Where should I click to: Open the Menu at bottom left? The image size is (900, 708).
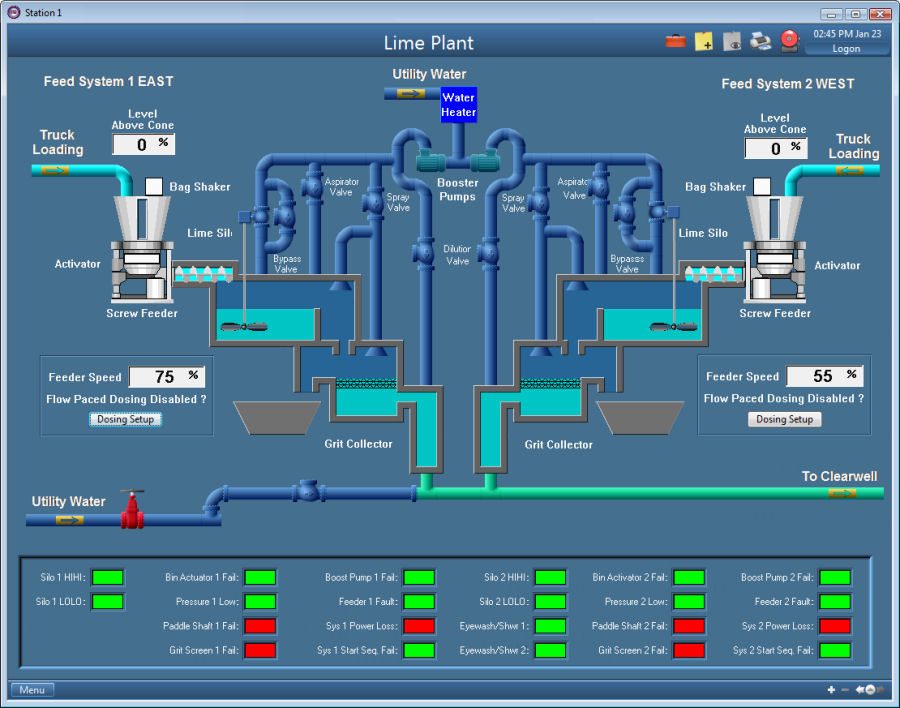[31, 689]
